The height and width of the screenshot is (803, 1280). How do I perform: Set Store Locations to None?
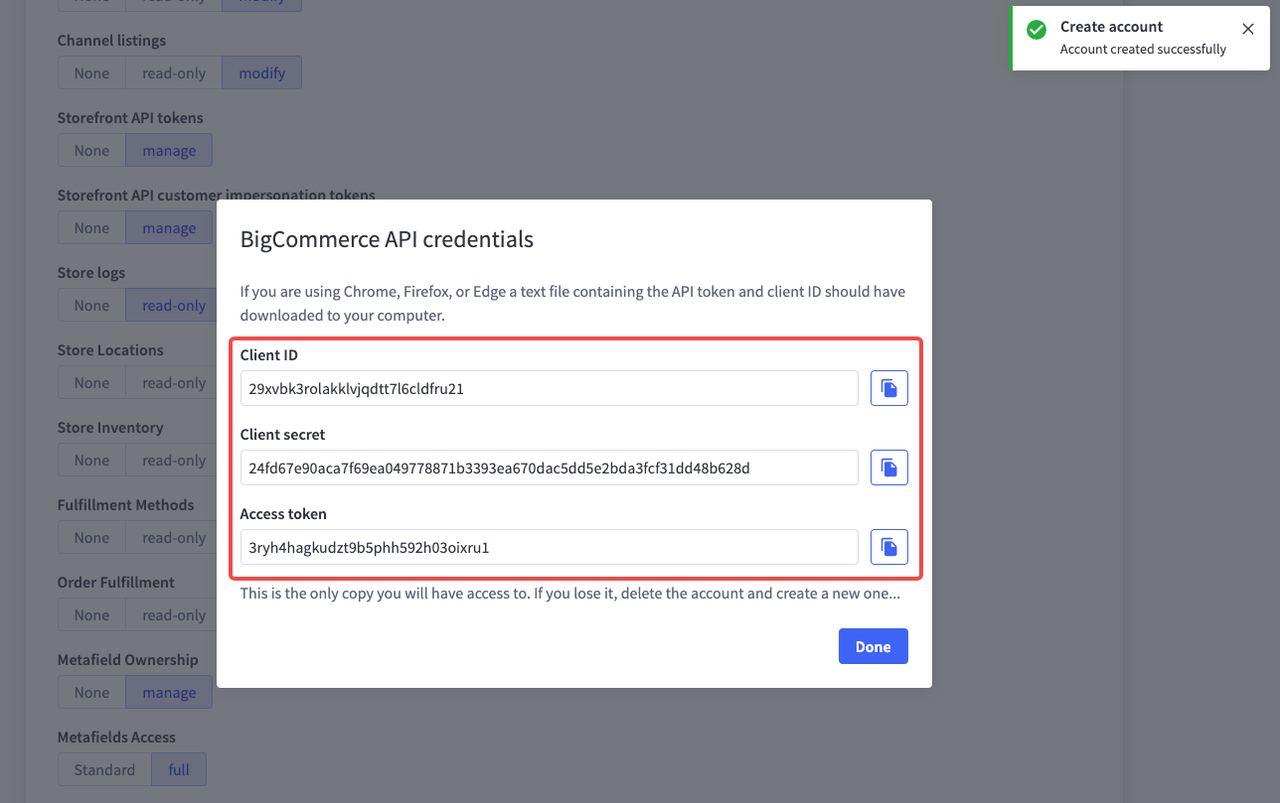[x=91, y=383]
